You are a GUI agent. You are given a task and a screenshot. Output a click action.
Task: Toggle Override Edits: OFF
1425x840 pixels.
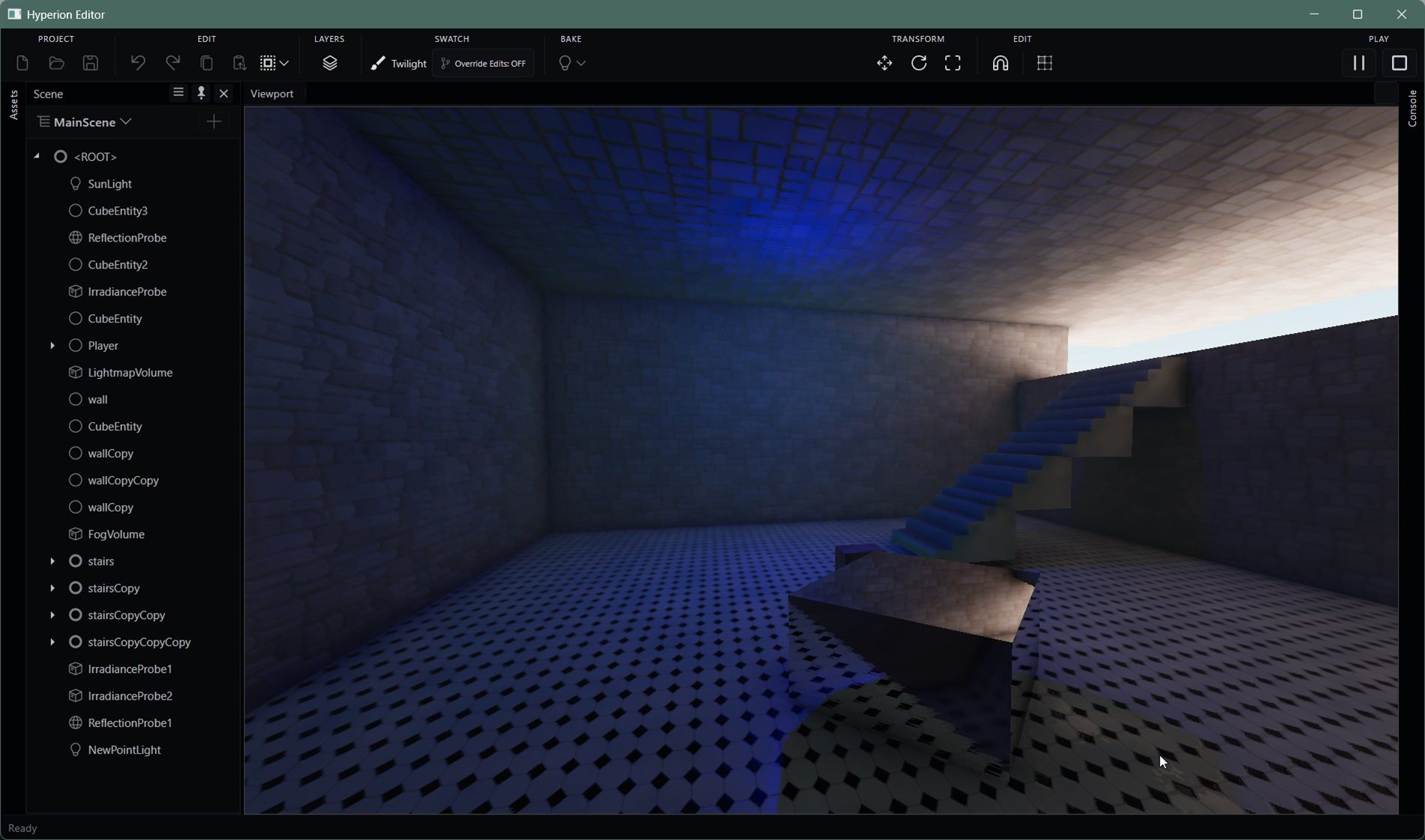tap(483, 64)
